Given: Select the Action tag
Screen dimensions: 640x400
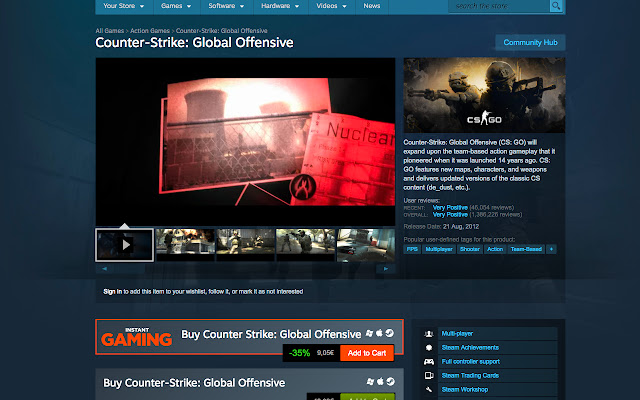Looking at the screenshot, I should (495, 249).
